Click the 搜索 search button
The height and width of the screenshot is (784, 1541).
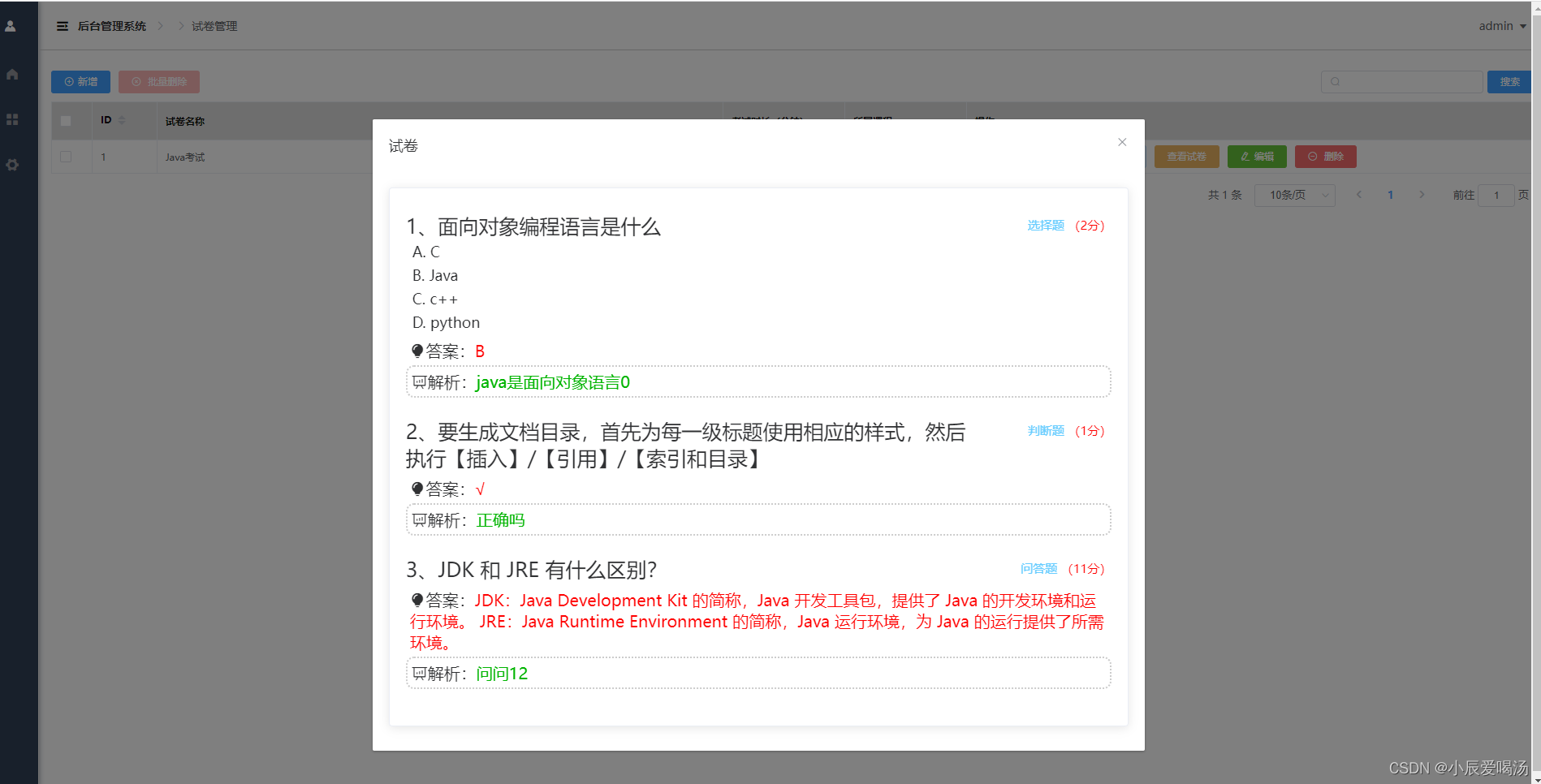pos(1509,82)
